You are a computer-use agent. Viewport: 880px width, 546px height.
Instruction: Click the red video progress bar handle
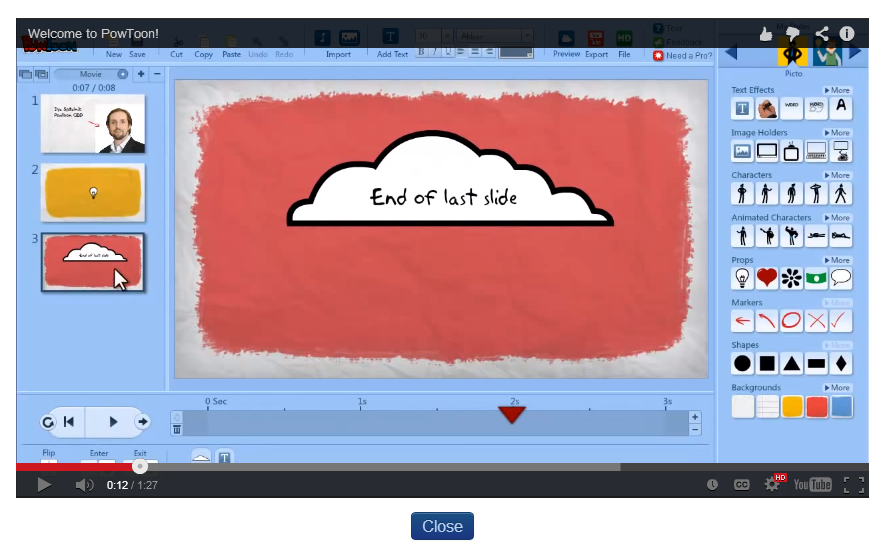coord(140,466)
